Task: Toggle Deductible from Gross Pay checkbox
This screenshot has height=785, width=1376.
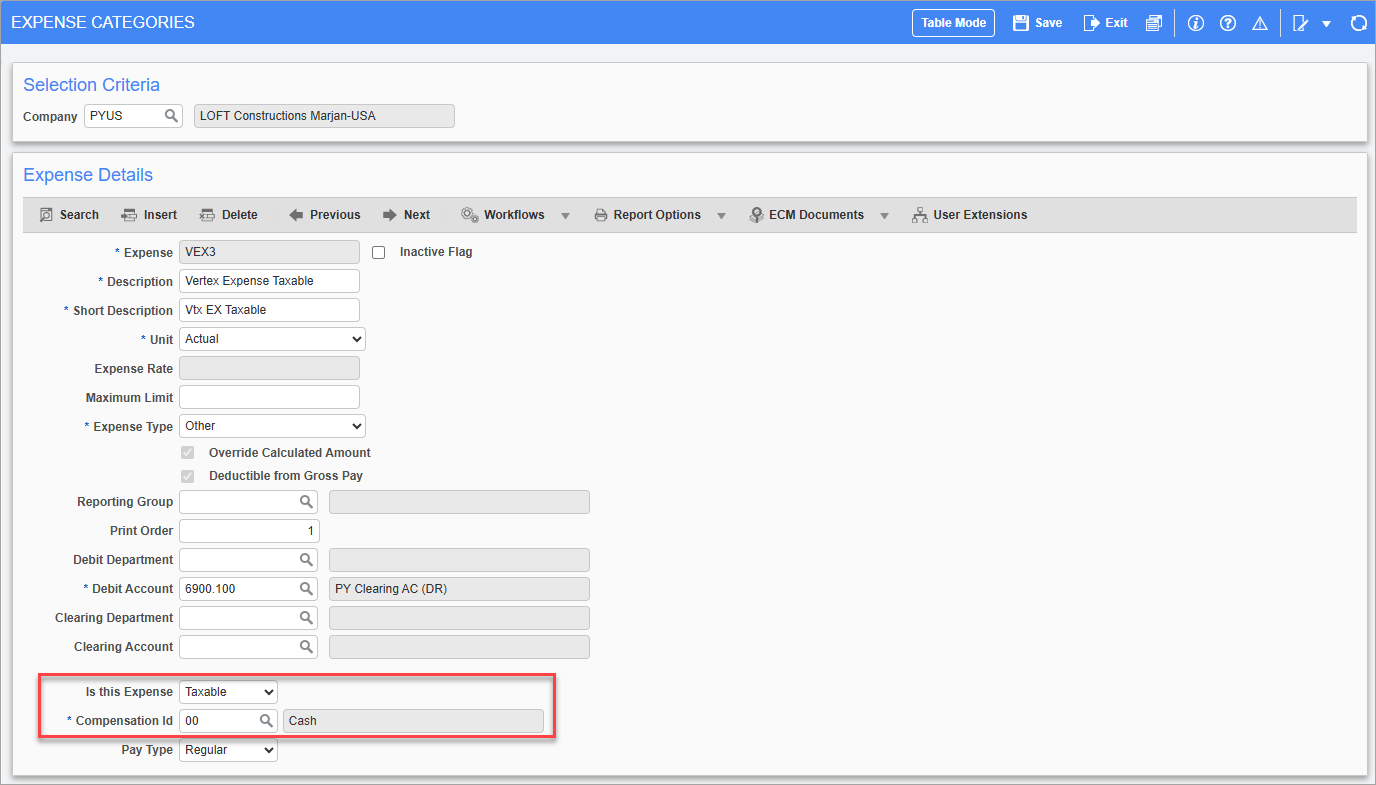Action: [x=187, y=476]
